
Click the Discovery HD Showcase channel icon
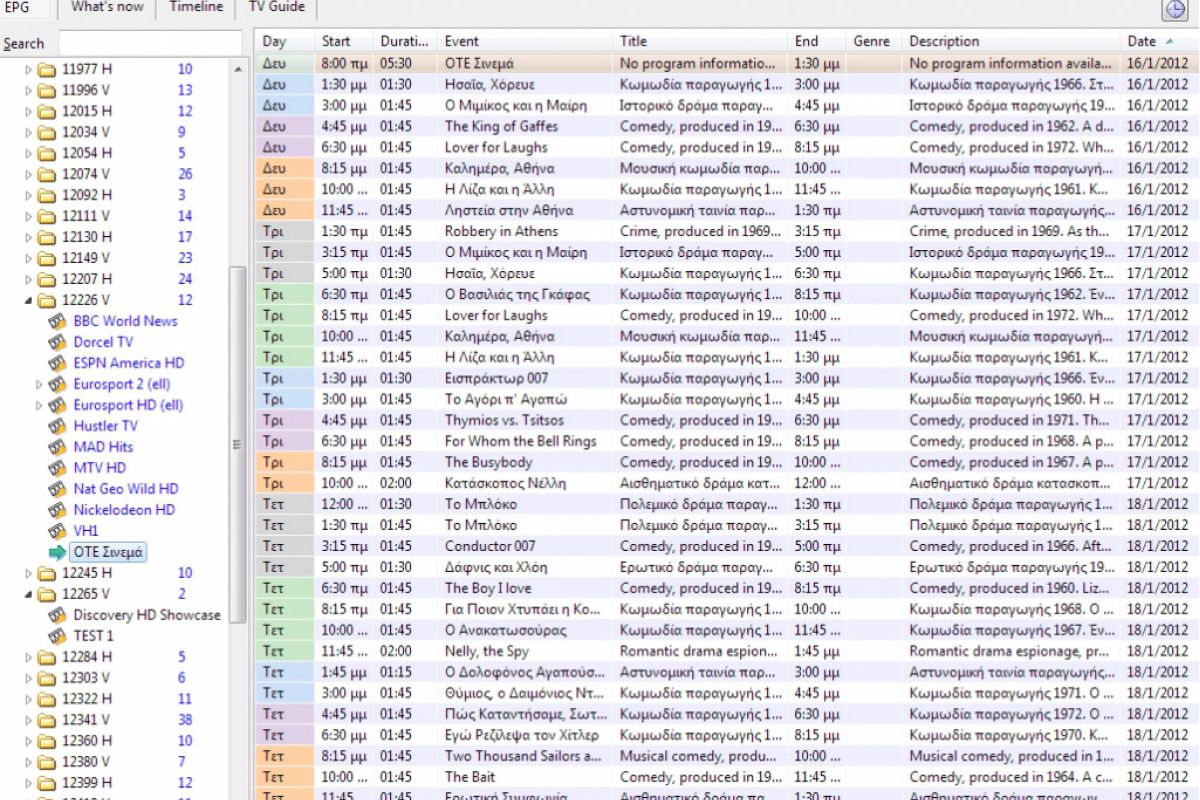tap(58, 615)
